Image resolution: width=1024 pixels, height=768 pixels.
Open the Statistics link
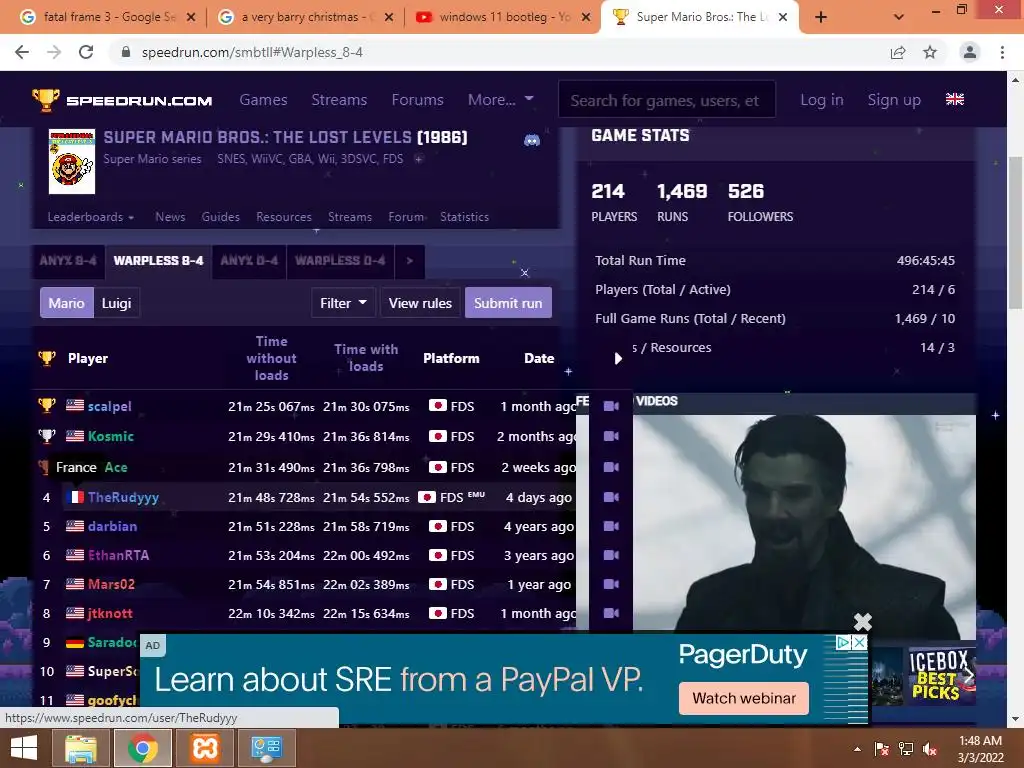(464, 217)
